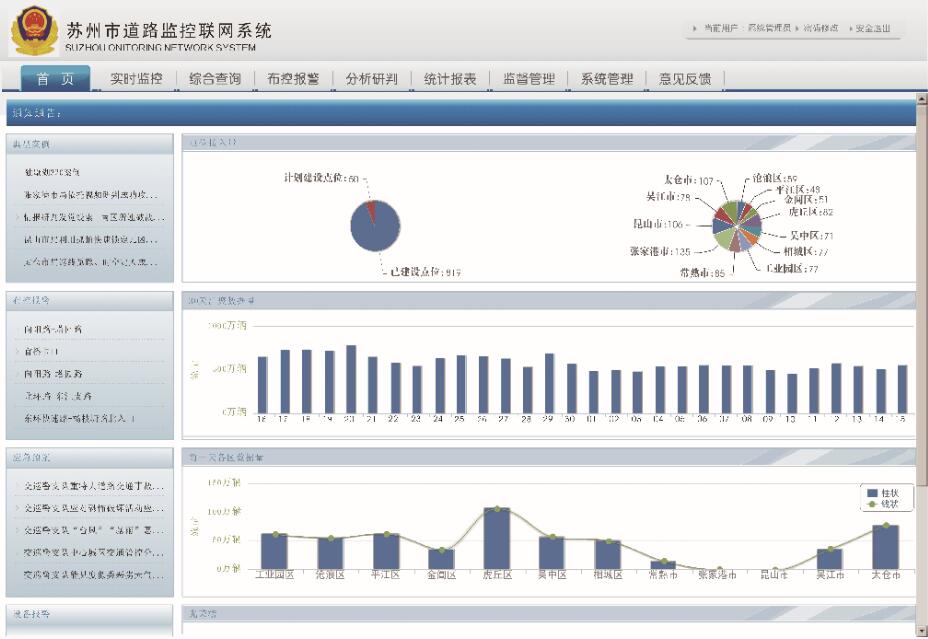Click the 已建设点位 blue pie slice
Viewport: 928px width, 639px height.
376,229
